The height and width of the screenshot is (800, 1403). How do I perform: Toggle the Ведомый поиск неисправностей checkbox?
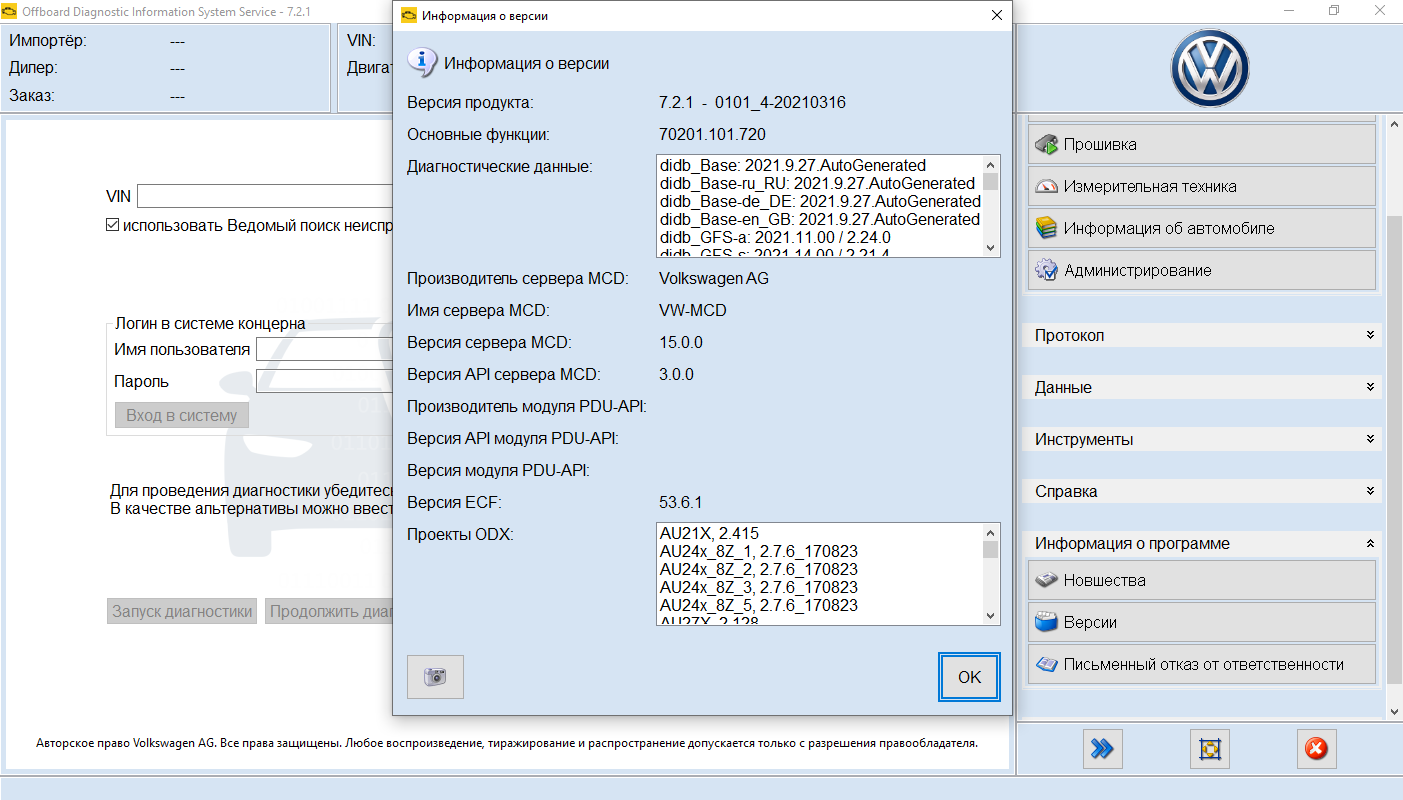113,225
